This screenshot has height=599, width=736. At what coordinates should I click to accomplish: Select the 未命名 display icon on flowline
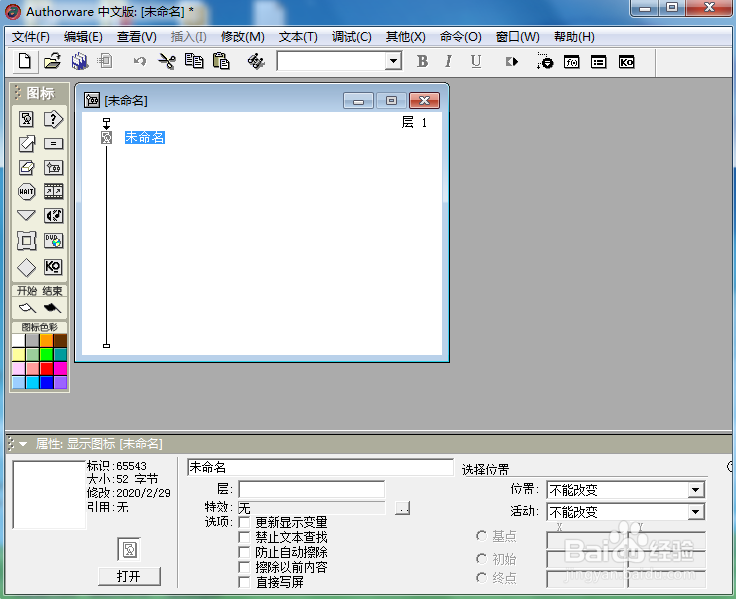point(107,138)
